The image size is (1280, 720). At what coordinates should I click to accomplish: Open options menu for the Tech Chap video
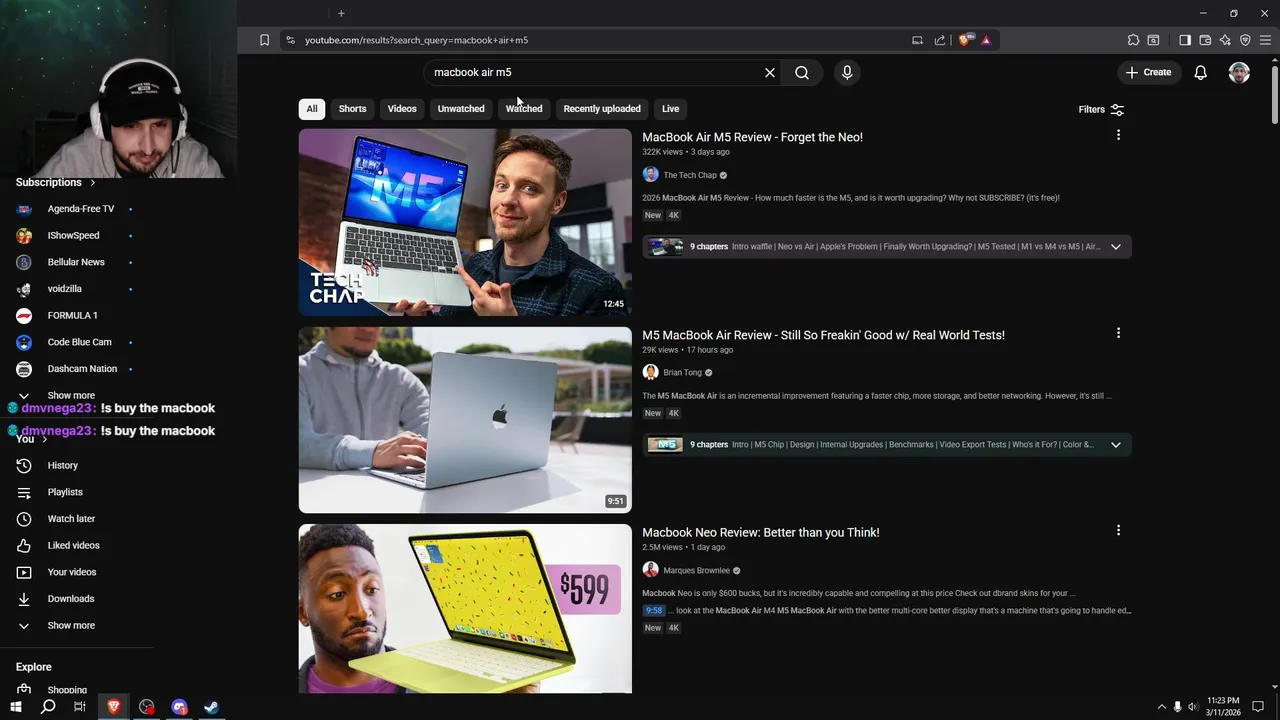coord(1118,135)
